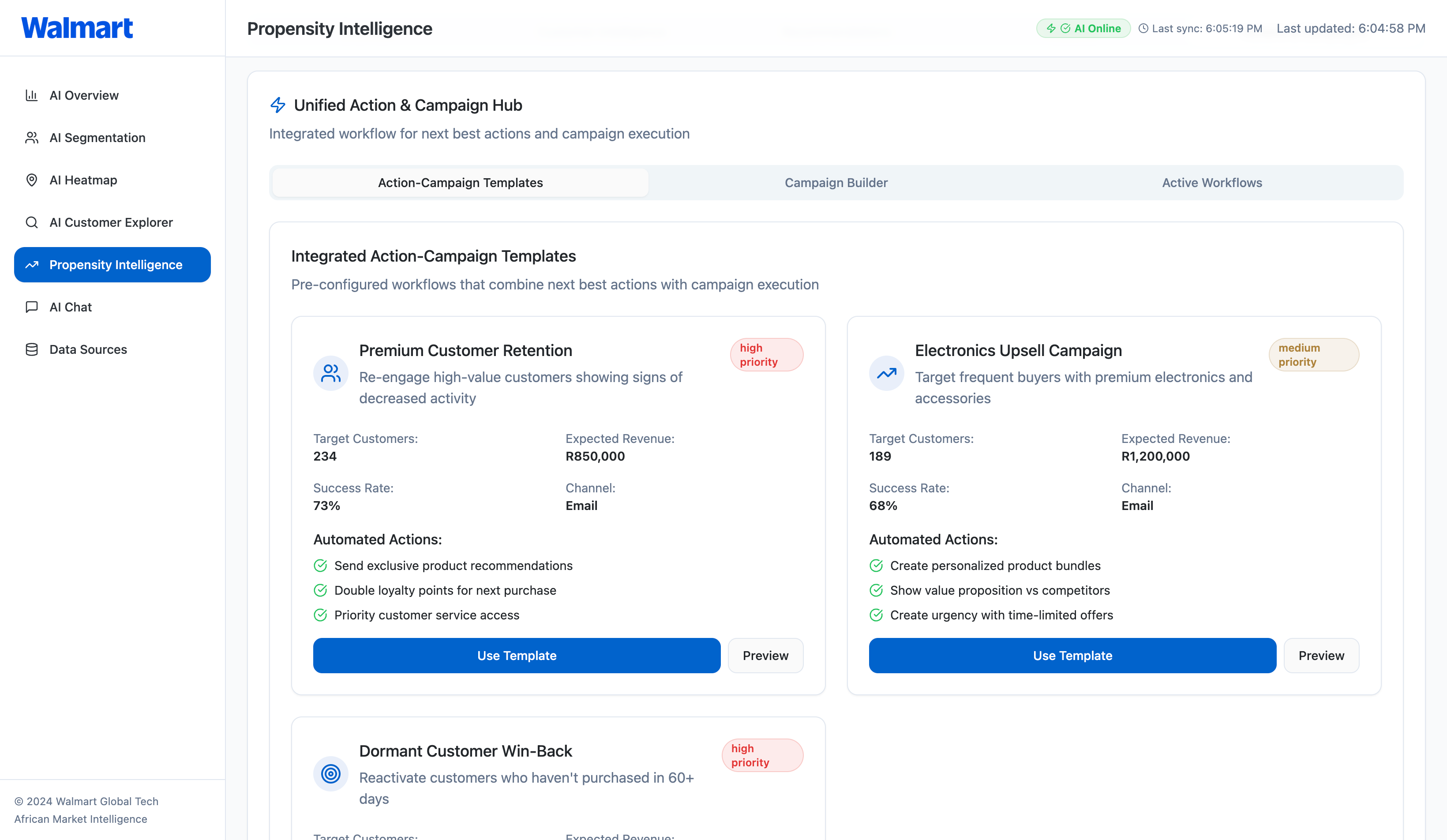The height and width of the screenshot is (840, 1447).
Task: Use Template for Electronics Upsell Campaign
Action: (x=1072, y=656)
